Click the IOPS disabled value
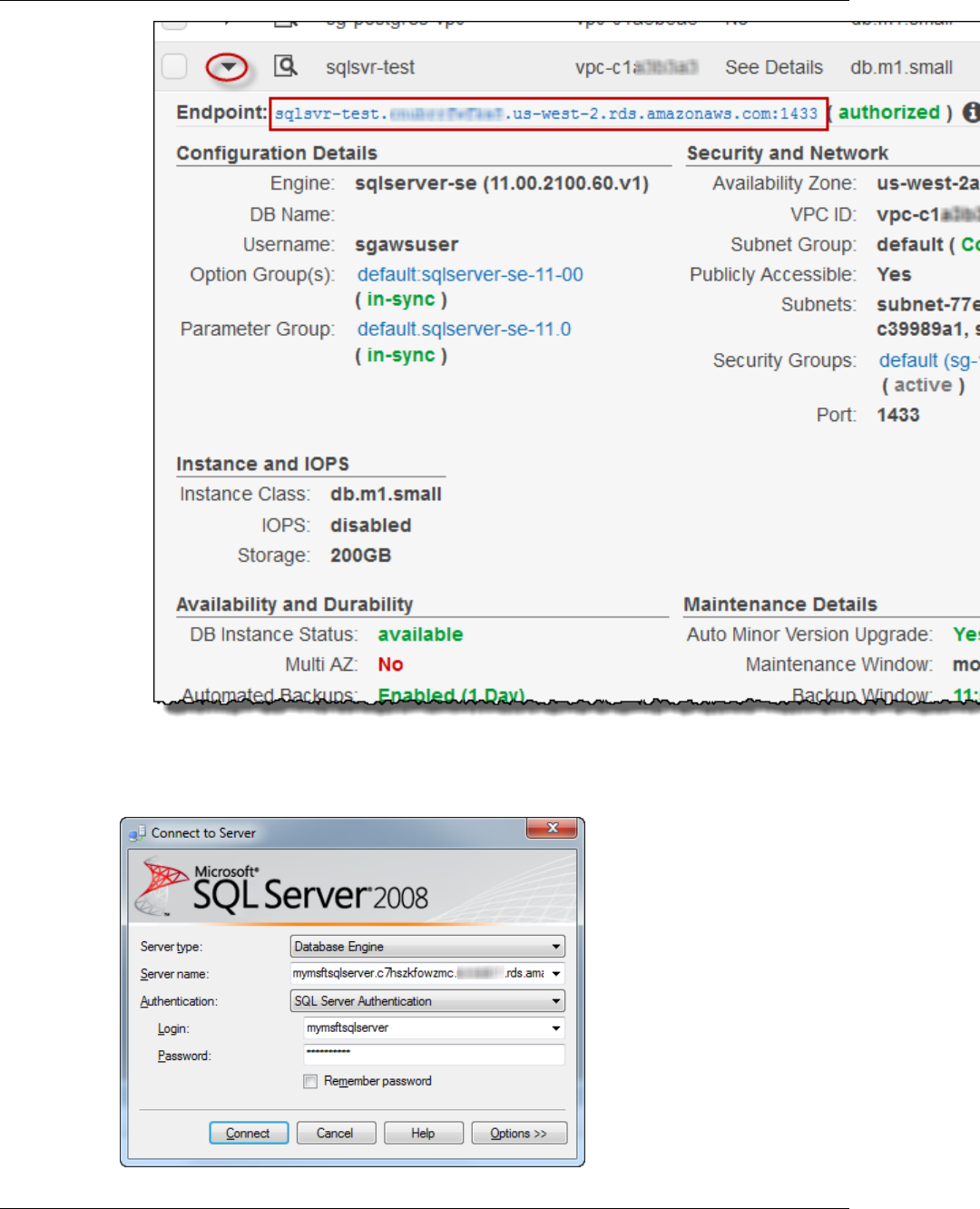The image size is (980, 1209). 370,526
